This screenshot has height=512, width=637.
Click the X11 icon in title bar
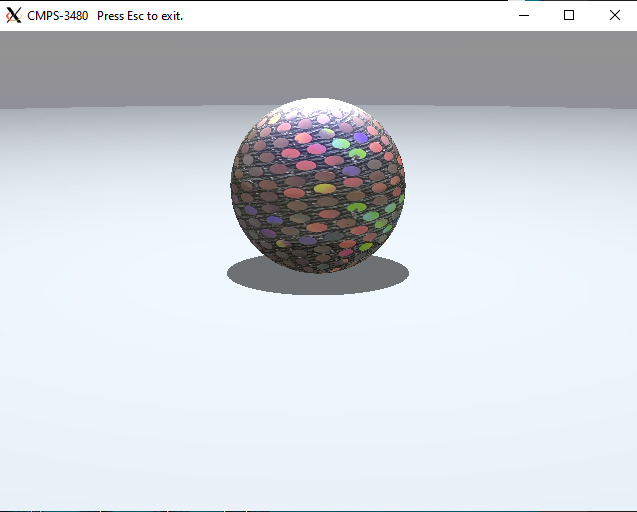click(13, 15)
